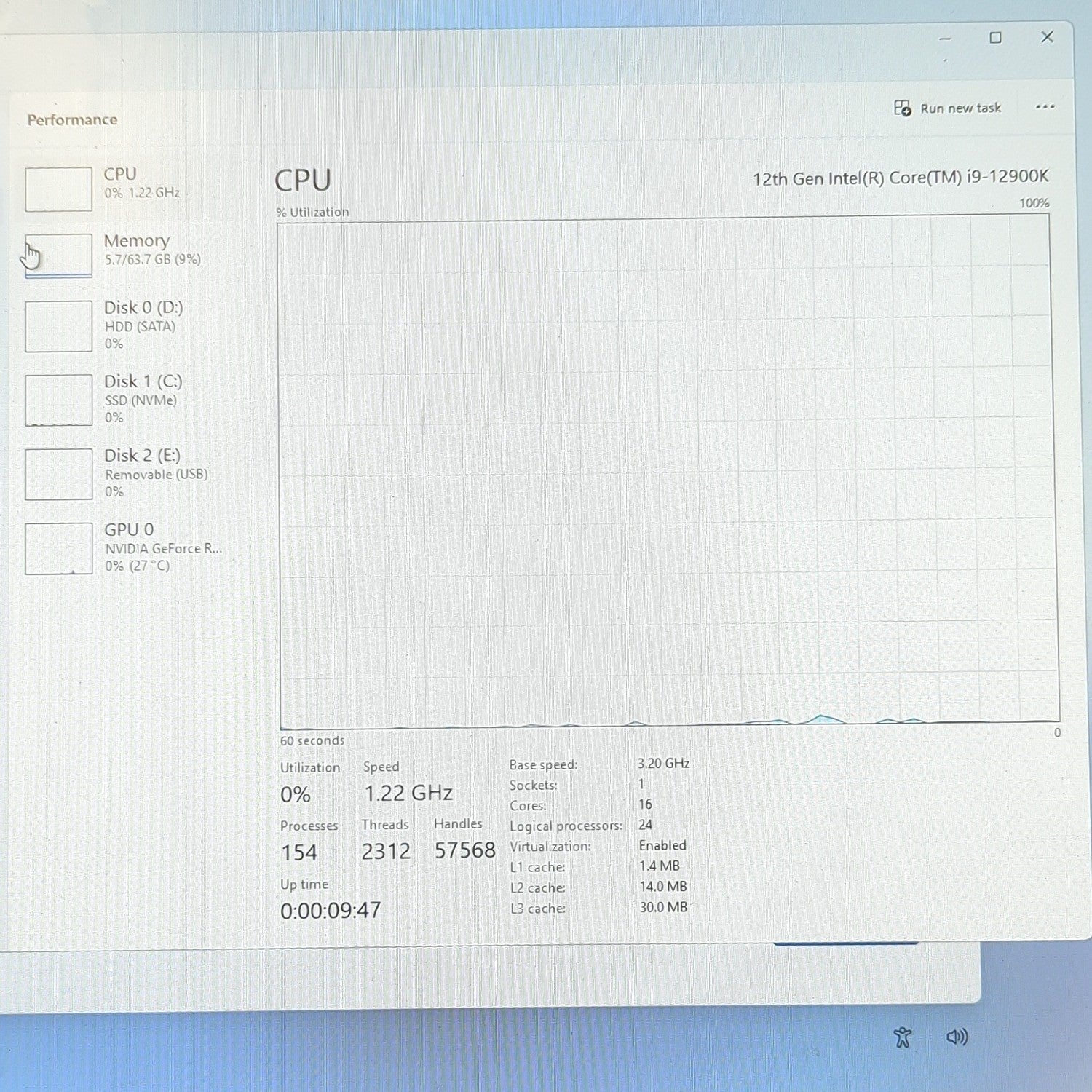Select Disk 0 (D:) HDD entry
The image size is (1092, 1092).
click(x=131, y=325)
